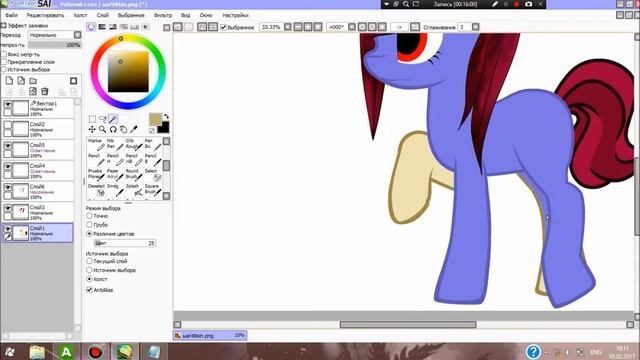
Task: Select the rectangular selection tool
Action: pos(92,119)
